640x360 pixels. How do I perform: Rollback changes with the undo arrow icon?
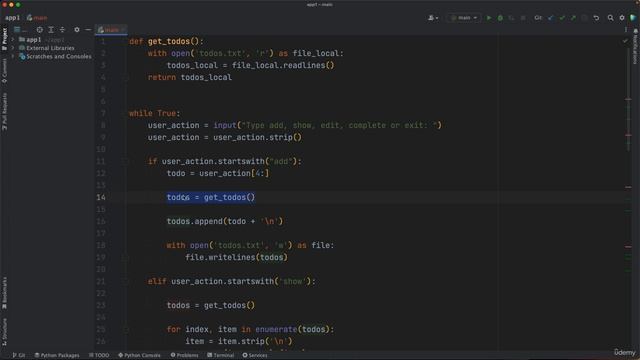coord(596,18)
